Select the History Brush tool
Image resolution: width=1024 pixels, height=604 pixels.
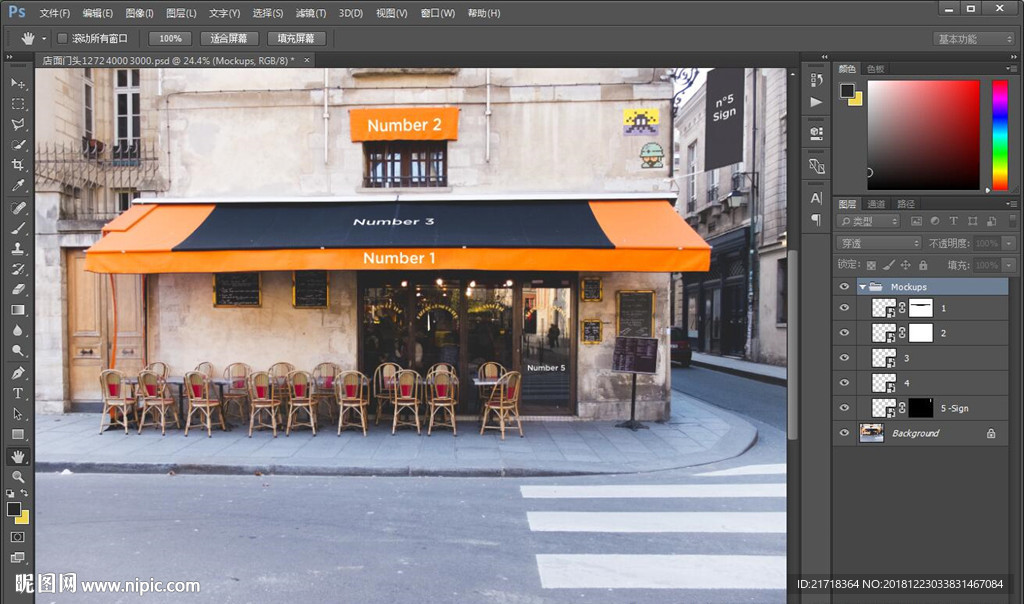18,269
